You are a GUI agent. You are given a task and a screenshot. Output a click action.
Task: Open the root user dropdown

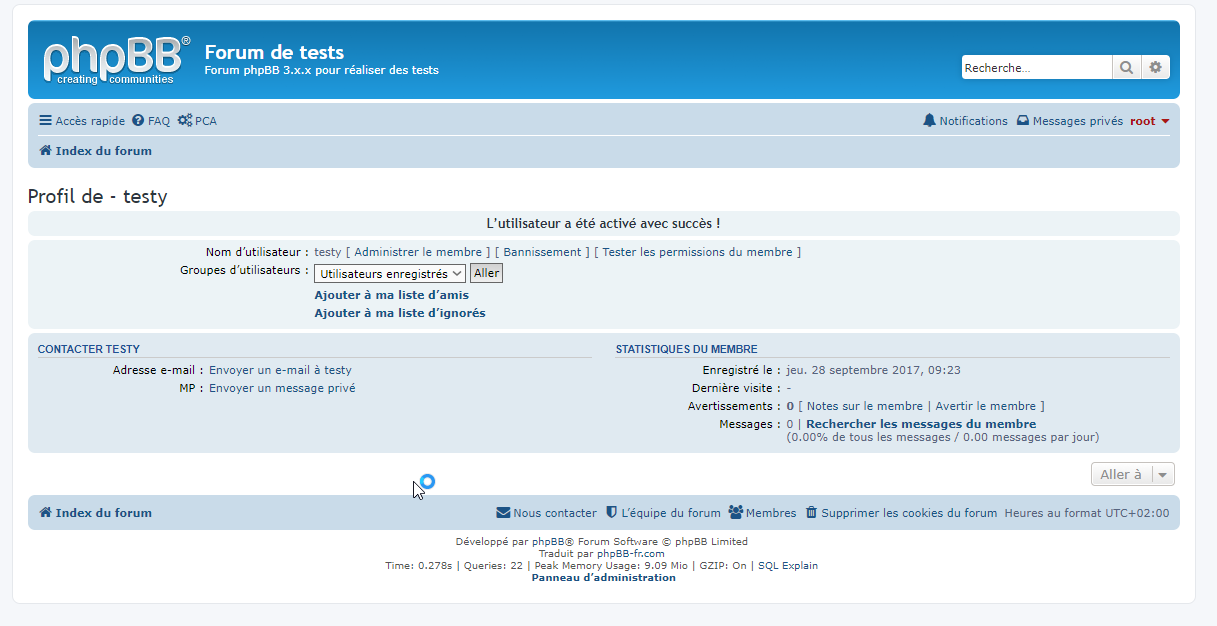[1149, 121]
